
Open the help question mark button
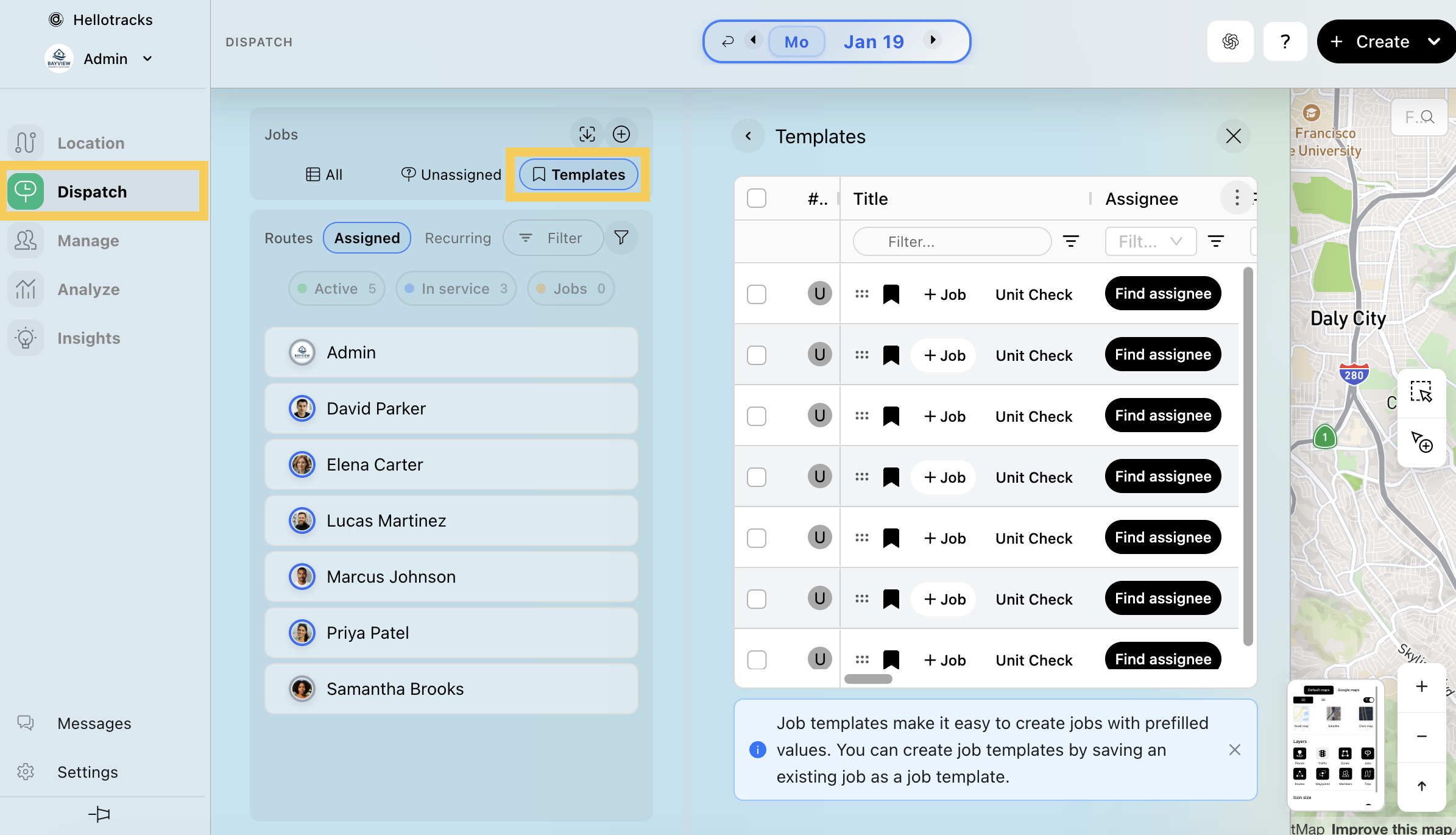(x=1285, y=41)
